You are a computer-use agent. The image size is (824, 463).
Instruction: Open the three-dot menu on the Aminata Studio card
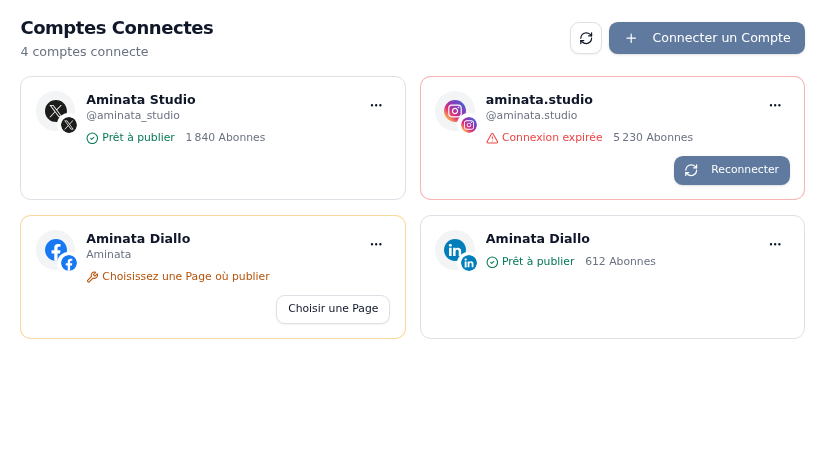pos(376,105)
